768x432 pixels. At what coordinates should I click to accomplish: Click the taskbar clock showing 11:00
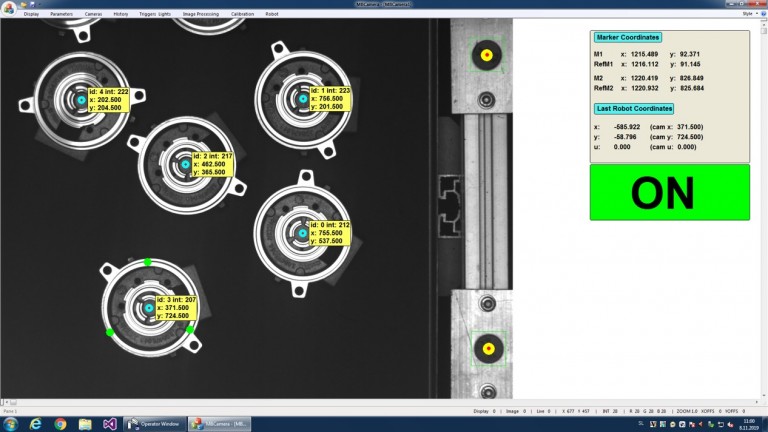pyautogui.click(x=749, y=424)
